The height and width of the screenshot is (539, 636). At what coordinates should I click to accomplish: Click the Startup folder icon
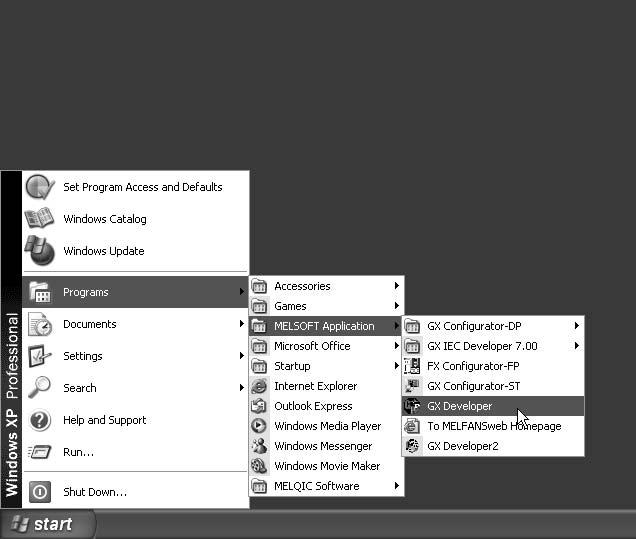pos(259,366)
